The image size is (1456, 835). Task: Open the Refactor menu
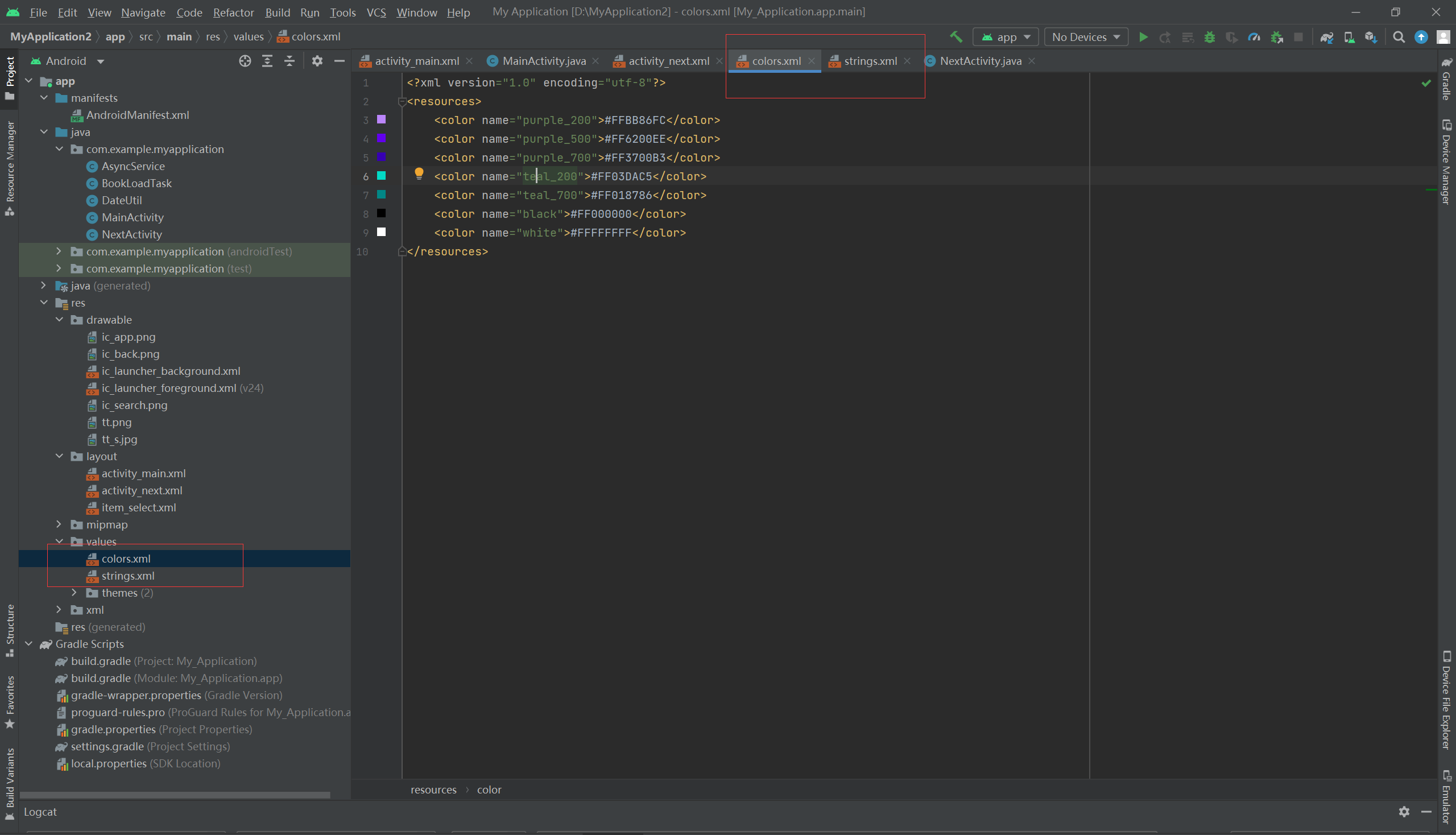(x=233, y=12)
